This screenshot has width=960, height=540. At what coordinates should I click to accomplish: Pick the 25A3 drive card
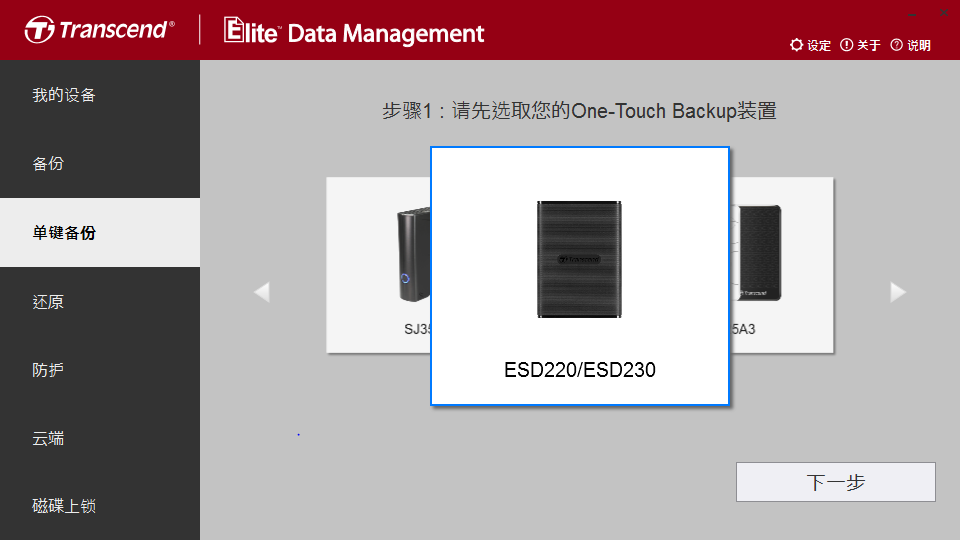click(x=782, y=265)
